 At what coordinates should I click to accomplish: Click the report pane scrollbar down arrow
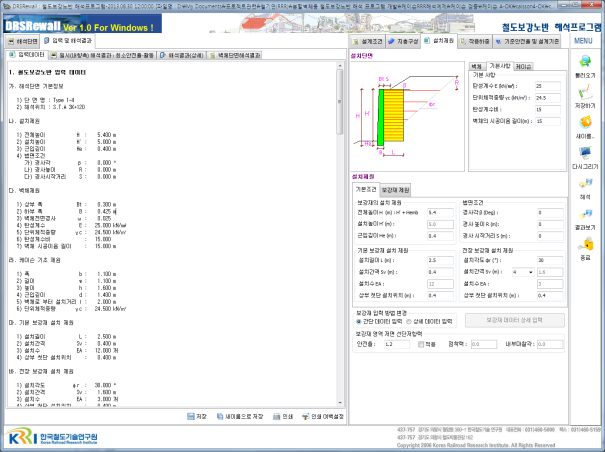tap(340, 402)
